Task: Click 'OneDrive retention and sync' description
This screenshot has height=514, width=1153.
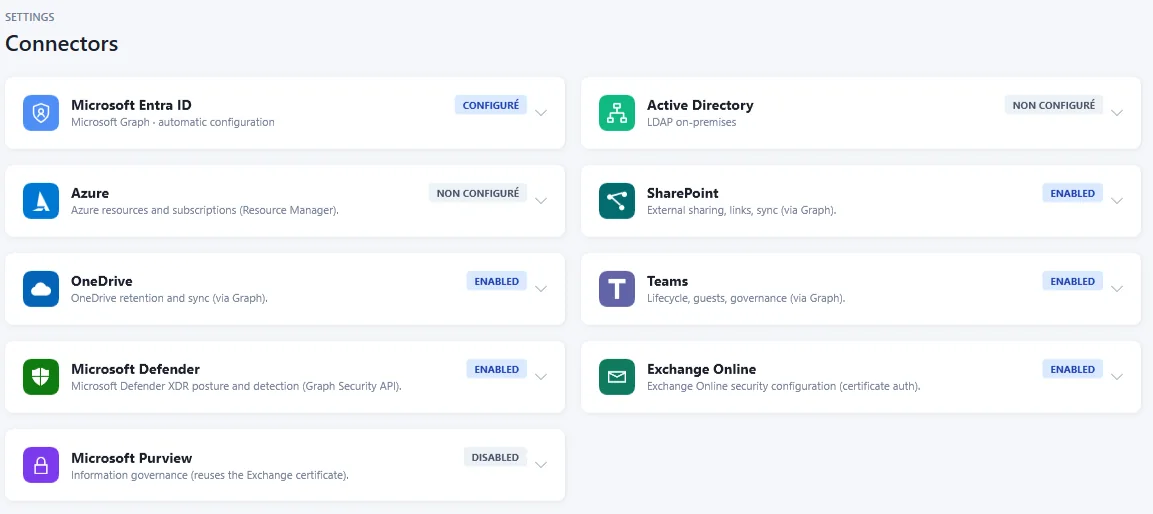Action: click(169, 299)
